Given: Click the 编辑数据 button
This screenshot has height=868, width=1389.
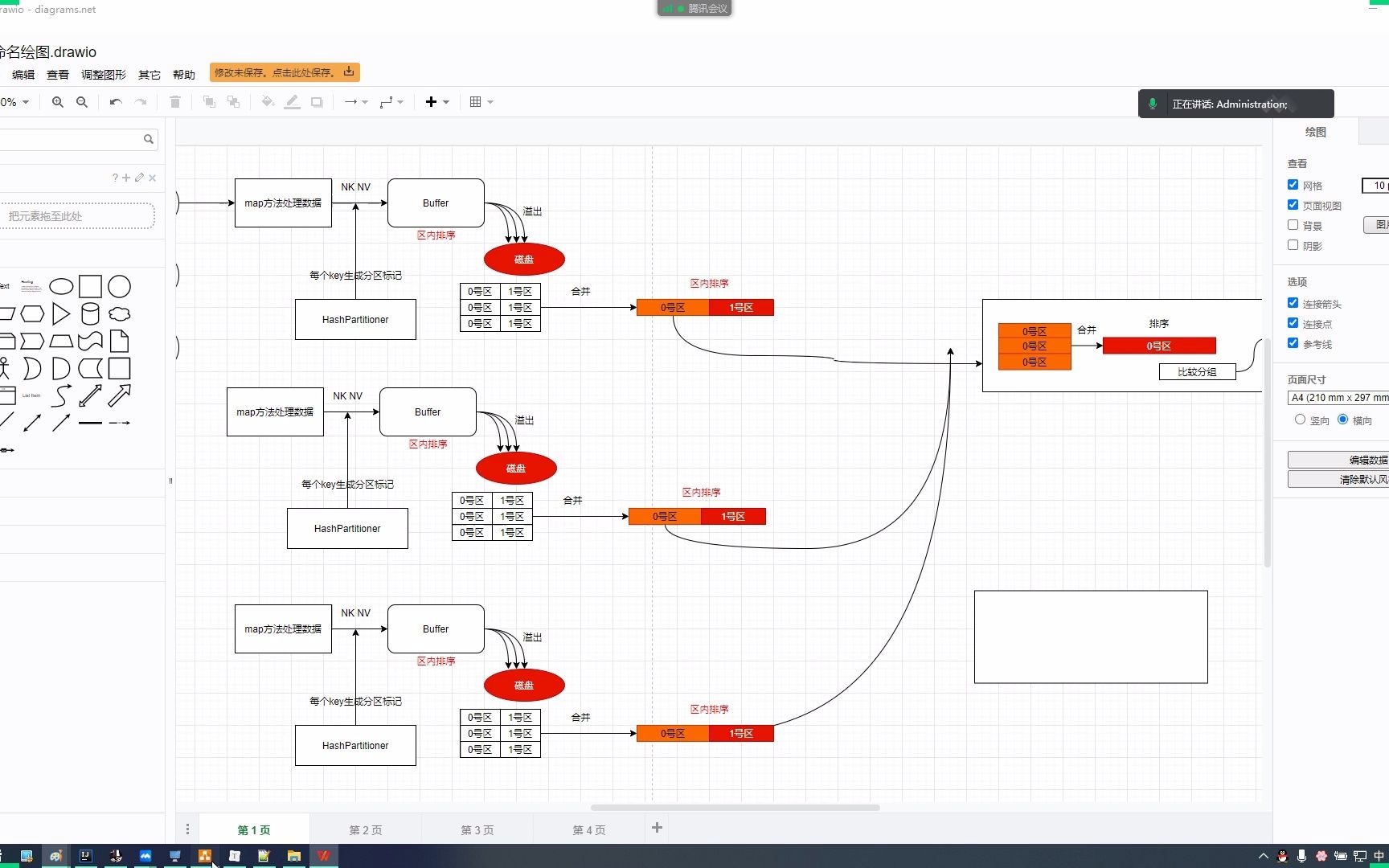Looking at the screenshot, I should 1338,460.
